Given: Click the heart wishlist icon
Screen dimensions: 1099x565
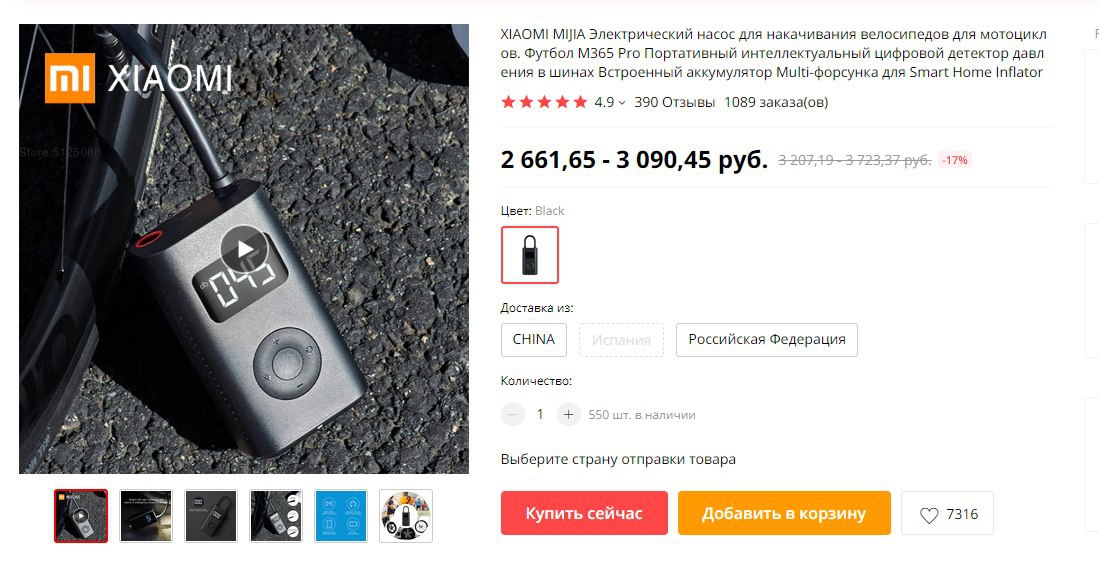Looking at the screenshot, I should tap(929, 515).
